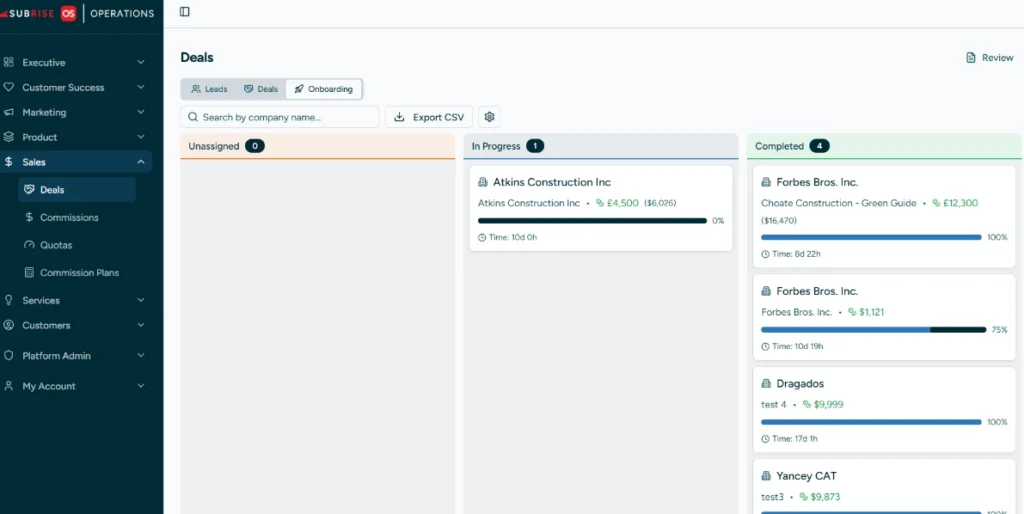Viewport: 1024px width, 514px height.
Task: Click the building icon on Atkins Construction card
Action: 483,183
